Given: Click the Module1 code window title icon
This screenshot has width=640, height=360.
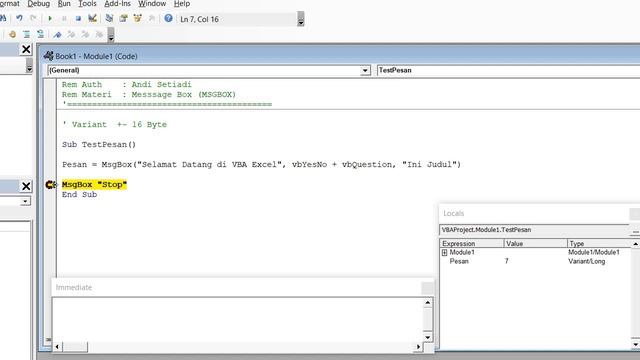Looking at the screenshot, I should [x=49, y=56].
